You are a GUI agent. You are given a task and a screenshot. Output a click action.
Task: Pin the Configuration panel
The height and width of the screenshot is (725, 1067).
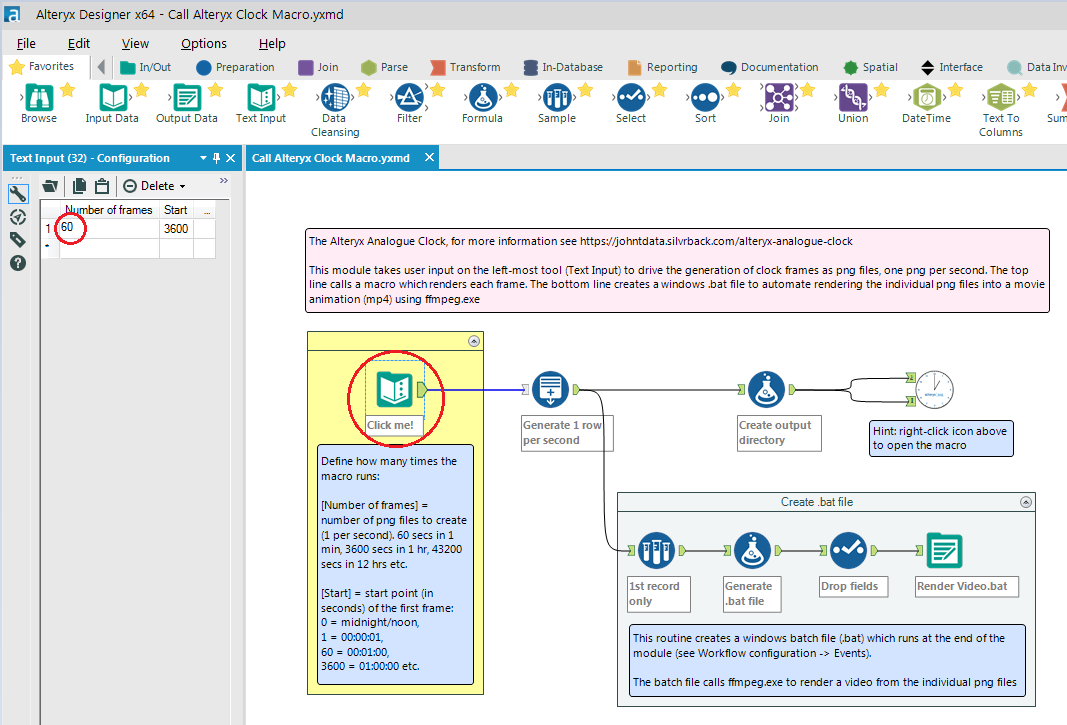pyautogui.click(x=216, y=158)
